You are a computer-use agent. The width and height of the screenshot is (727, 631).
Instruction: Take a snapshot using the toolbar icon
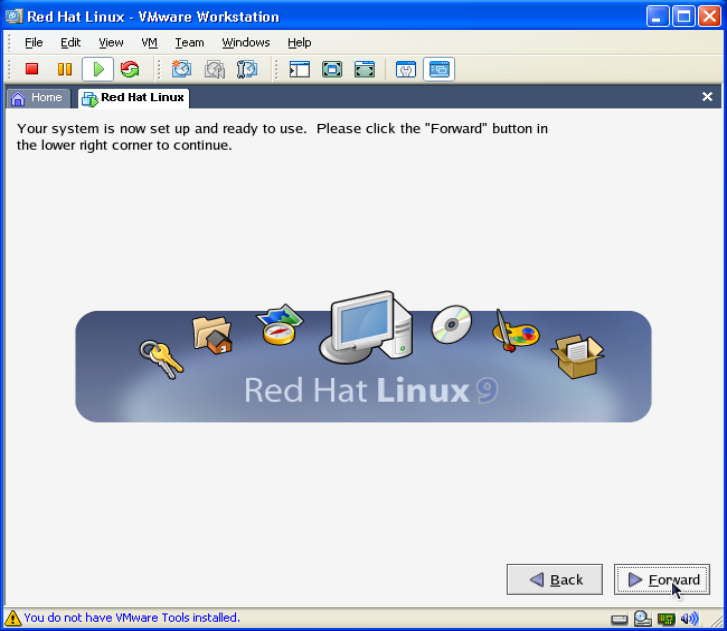click(x=181, y=69)
